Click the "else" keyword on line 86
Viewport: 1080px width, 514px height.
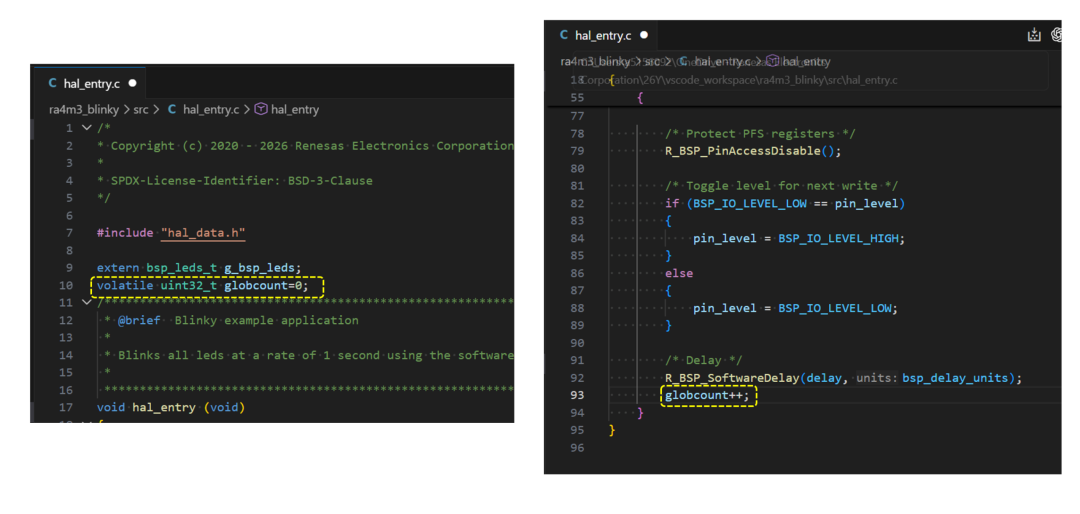[678, 273]
